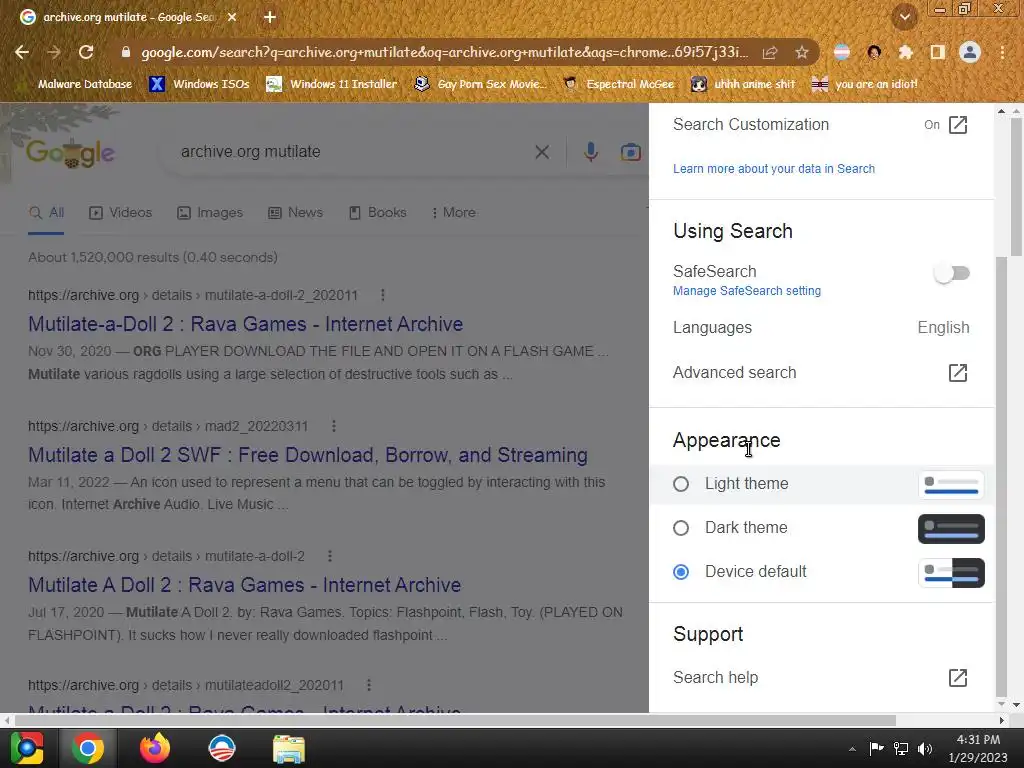Select the Dark theme radio button

pyautogui.click(x=681, y=528)
